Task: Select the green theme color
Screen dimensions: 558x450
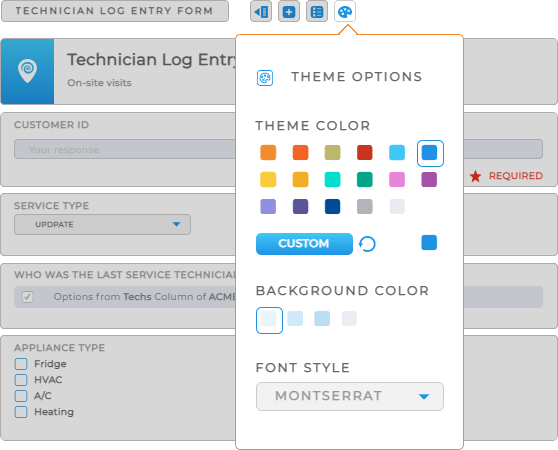Action: click(x=365, y=179)
